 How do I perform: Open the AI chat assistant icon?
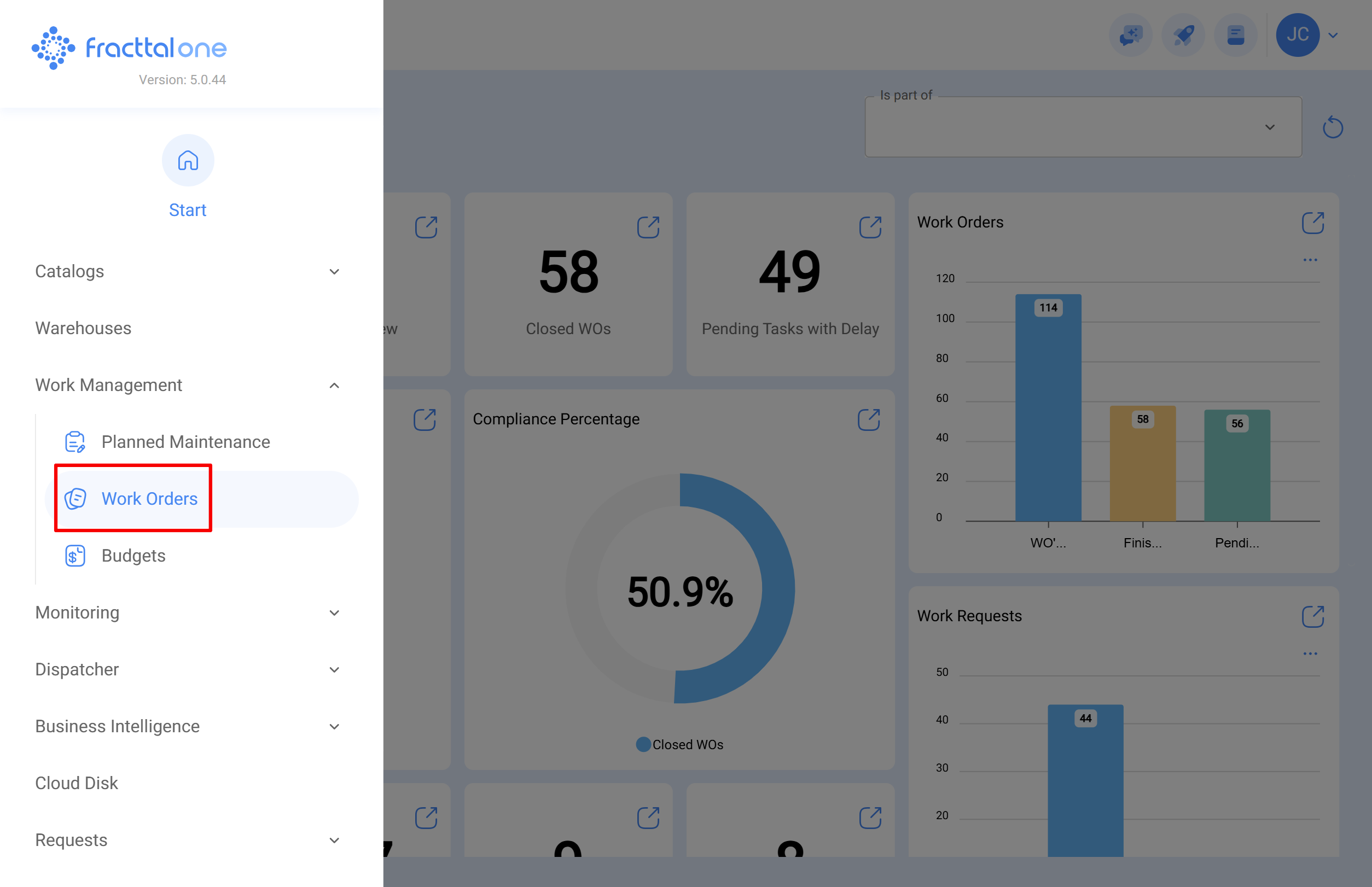(1131, 35)
